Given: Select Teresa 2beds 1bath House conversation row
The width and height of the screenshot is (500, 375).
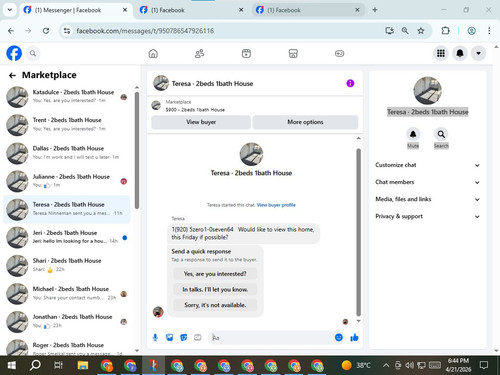Looking at the screenshot, I should (67, 209).
